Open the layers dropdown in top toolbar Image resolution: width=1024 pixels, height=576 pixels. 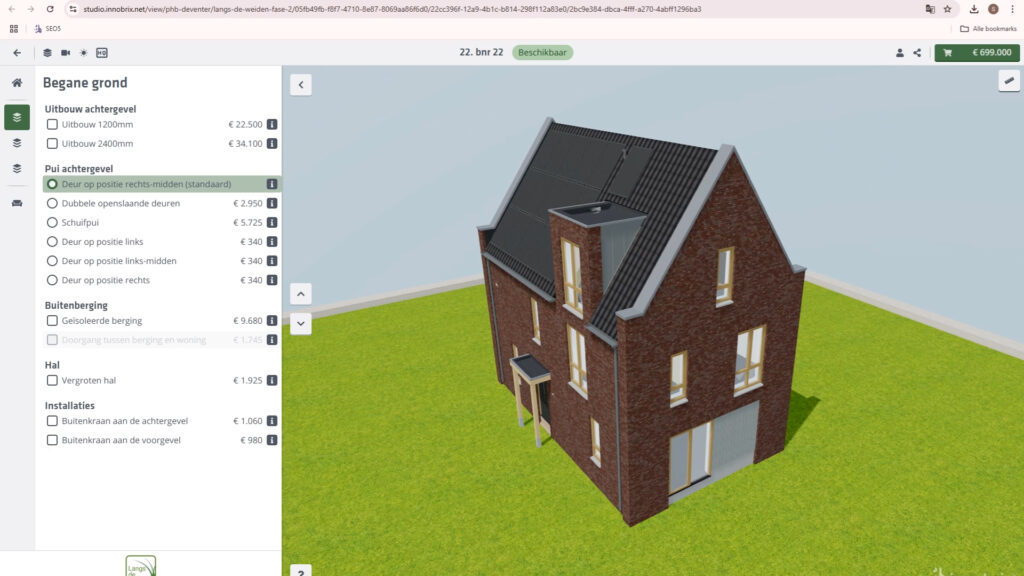46,53
